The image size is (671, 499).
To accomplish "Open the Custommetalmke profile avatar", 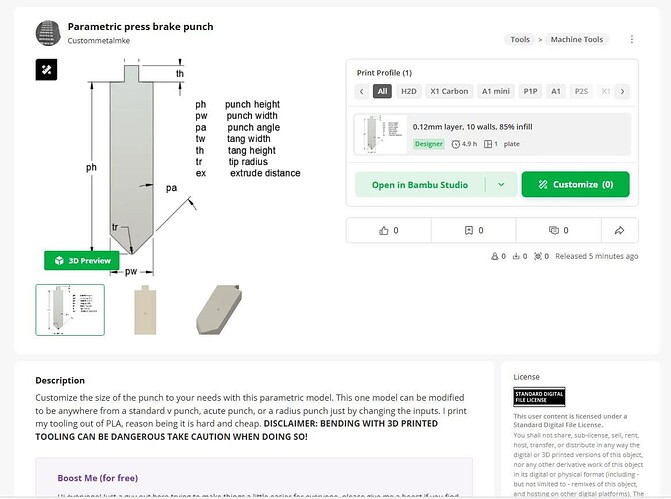I will point(48,33).
